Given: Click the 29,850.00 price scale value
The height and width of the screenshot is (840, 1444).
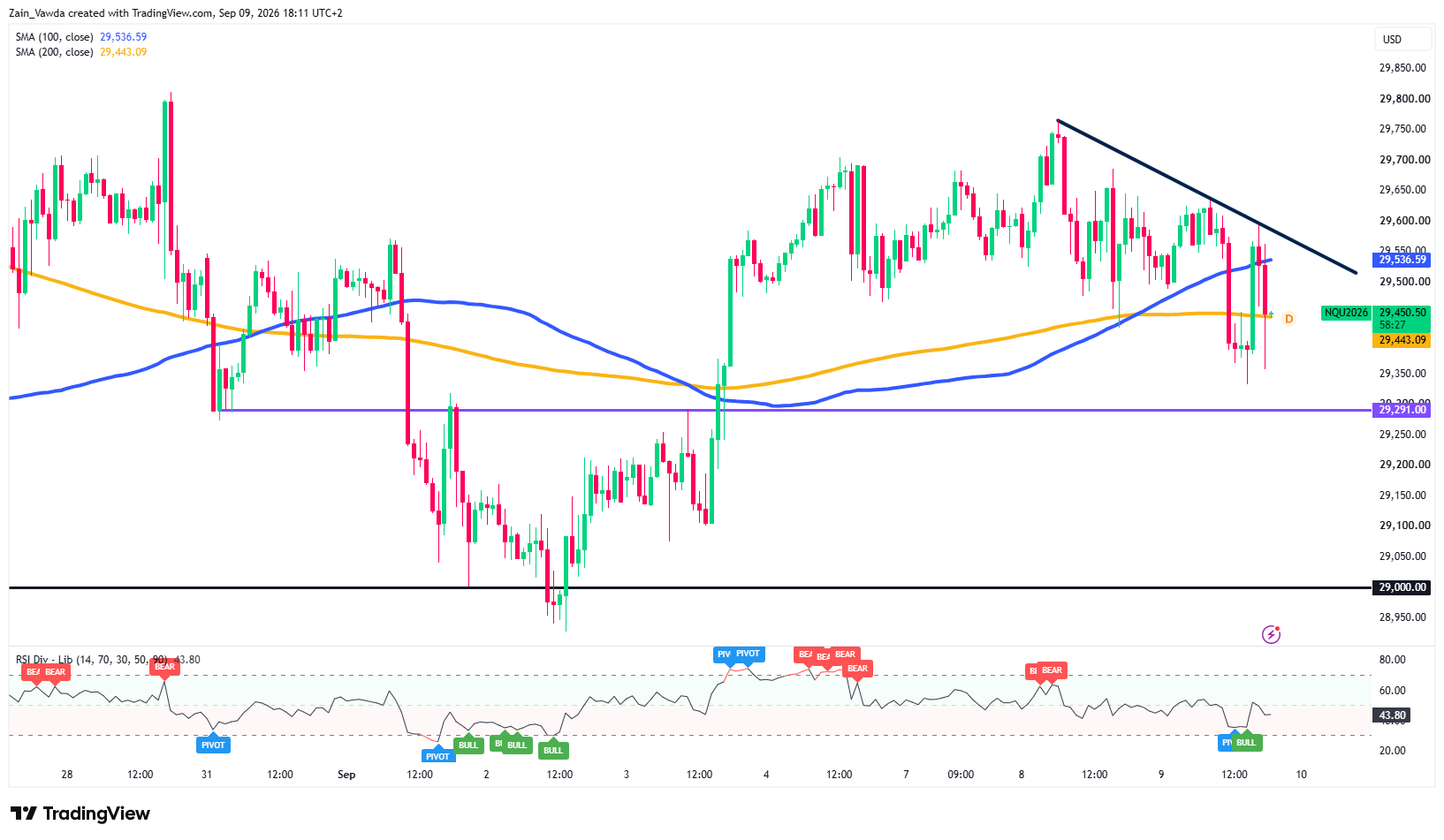Looking at the screenshot, I should (x=1402, y=68).
